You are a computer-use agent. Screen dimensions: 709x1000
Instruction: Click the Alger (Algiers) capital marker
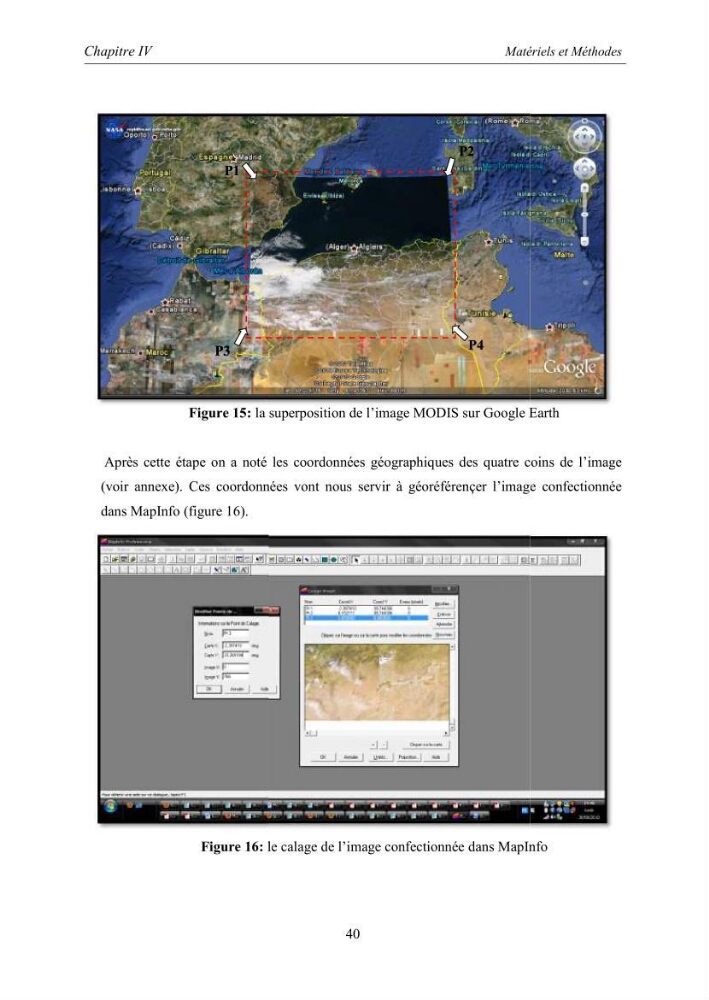coord(352,247)
